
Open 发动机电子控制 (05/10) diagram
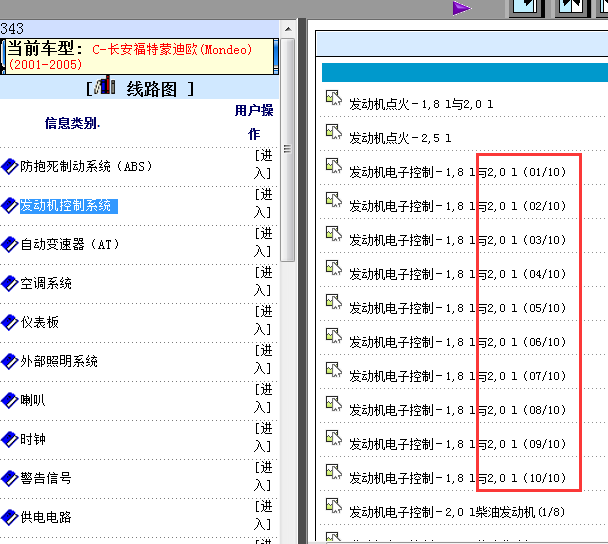[458, 308]
